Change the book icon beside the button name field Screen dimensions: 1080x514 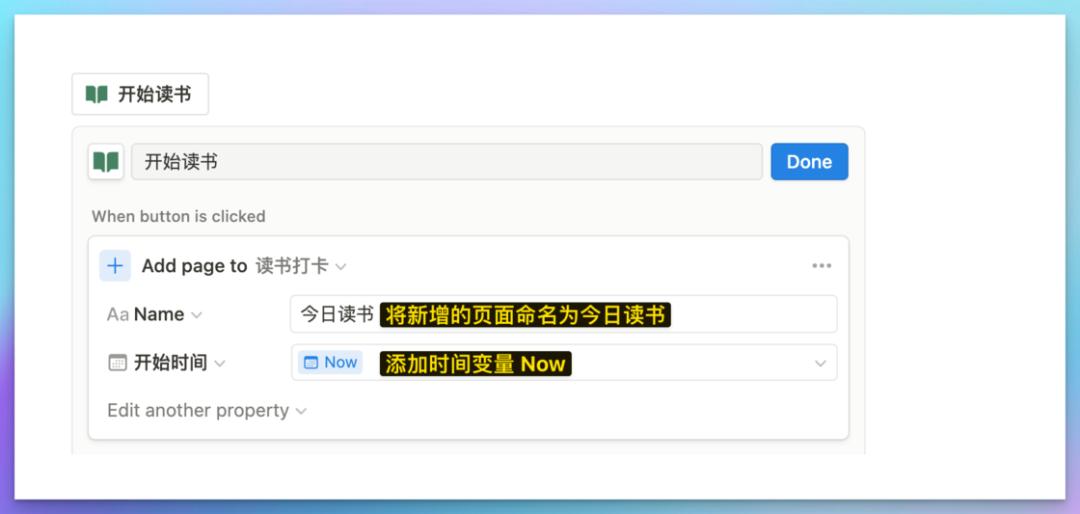106,162
